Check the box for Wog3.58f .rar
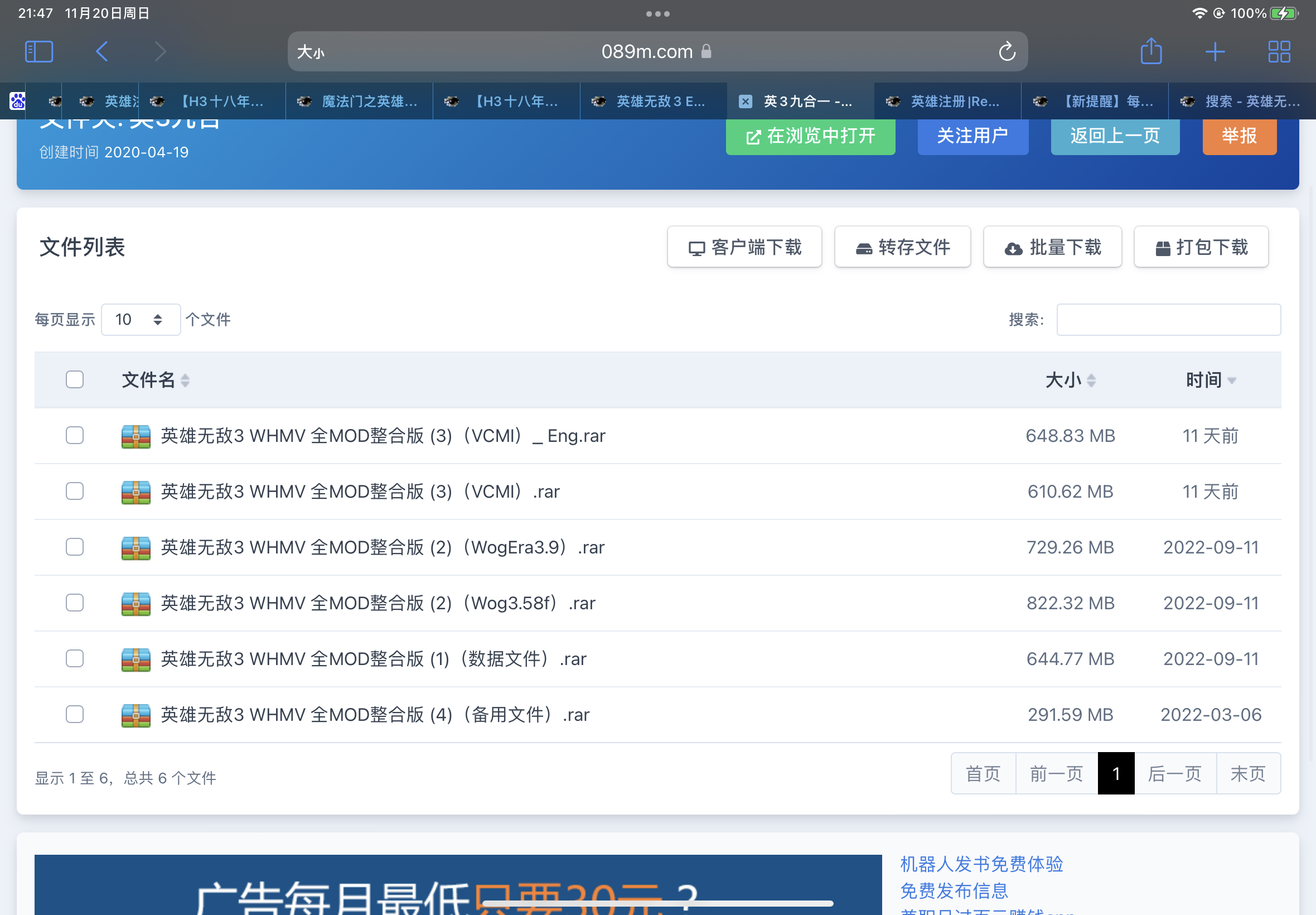 coord(75,603)
